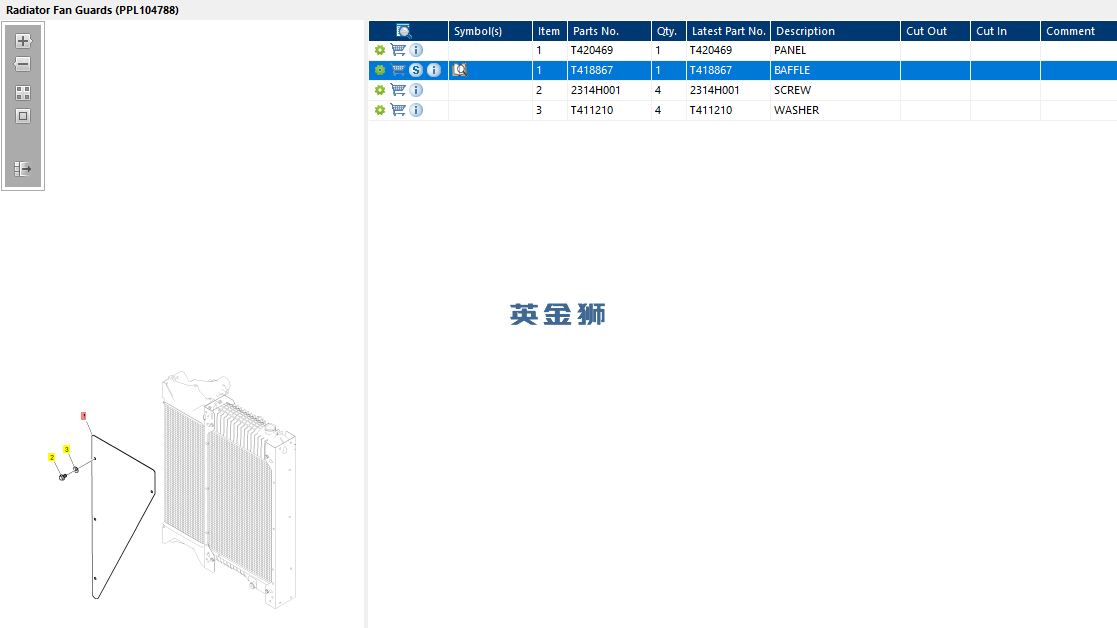1117x628 pixels.
Task: Zoom out of the parts diagram
Action: (23, 64)
